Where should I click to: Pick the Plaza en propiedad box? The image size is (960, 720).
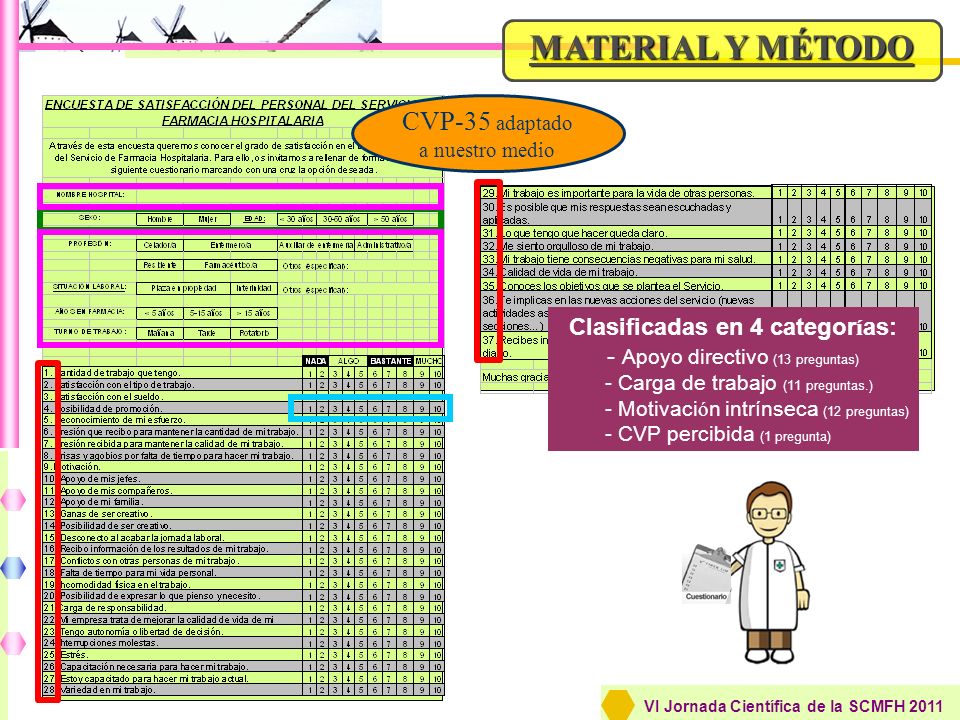coord(183,288)
